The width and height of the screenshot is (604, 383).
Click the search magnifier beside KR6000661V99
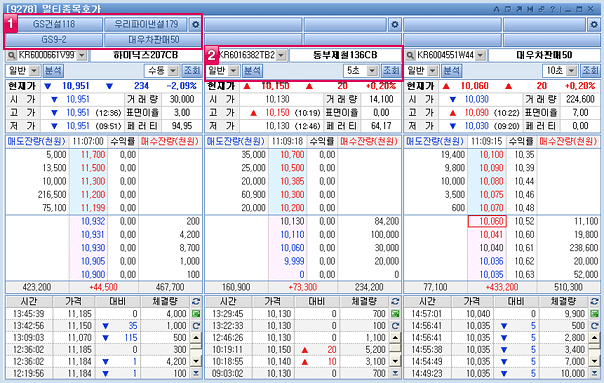(x=12, y=55)
